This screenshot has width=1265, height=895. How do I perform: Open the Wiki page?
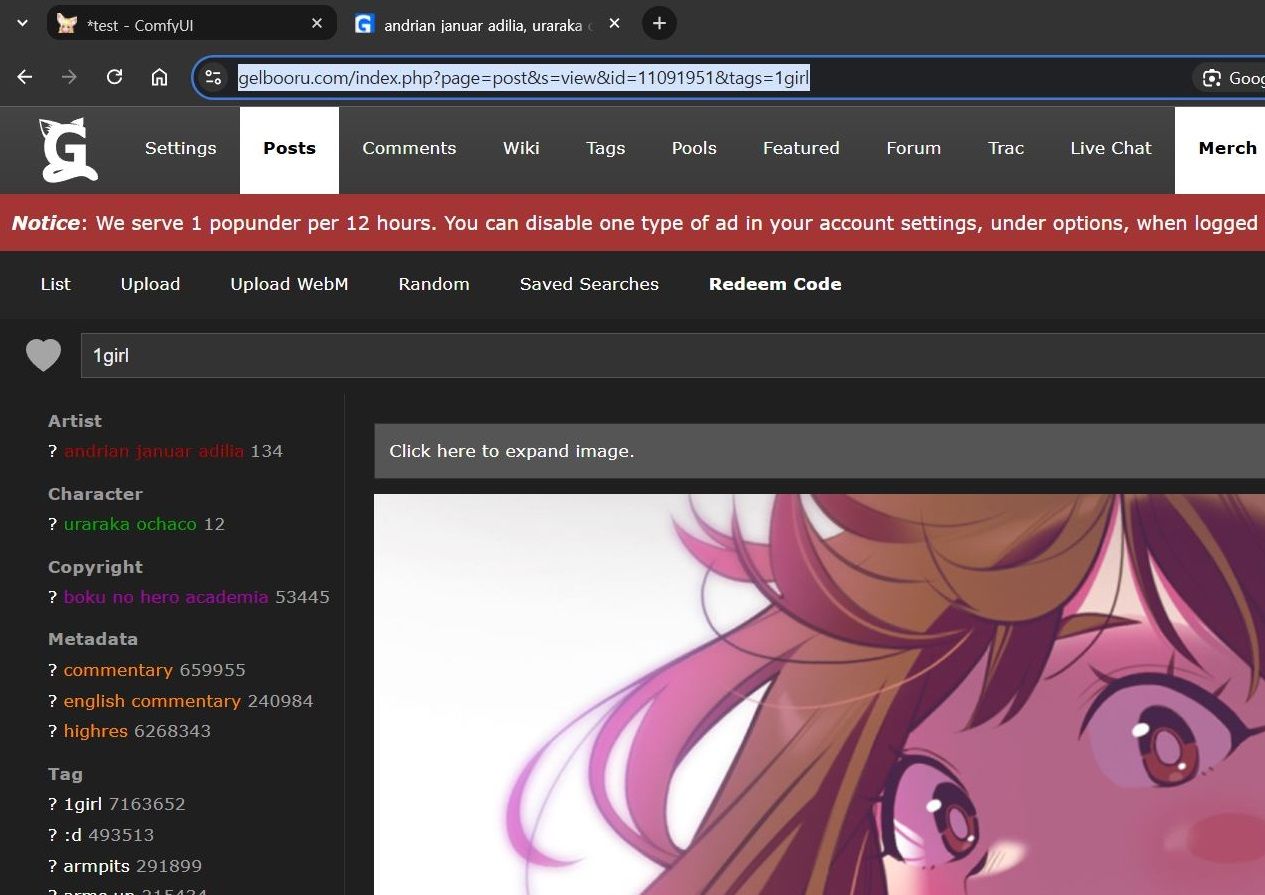pyautogui.click(x=521, y=148)
